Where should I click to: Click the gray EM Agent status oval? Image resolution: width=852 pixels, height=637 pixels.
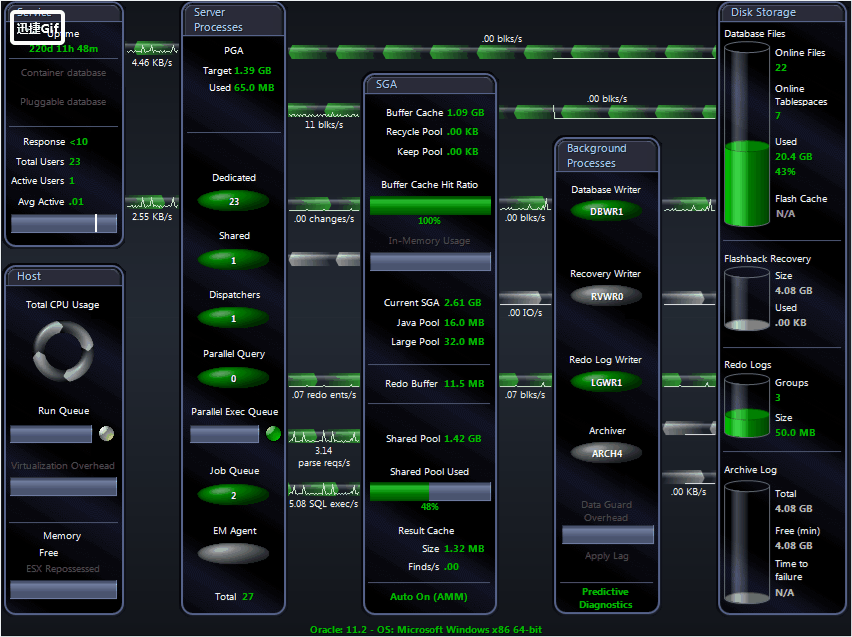pos(234,554)
